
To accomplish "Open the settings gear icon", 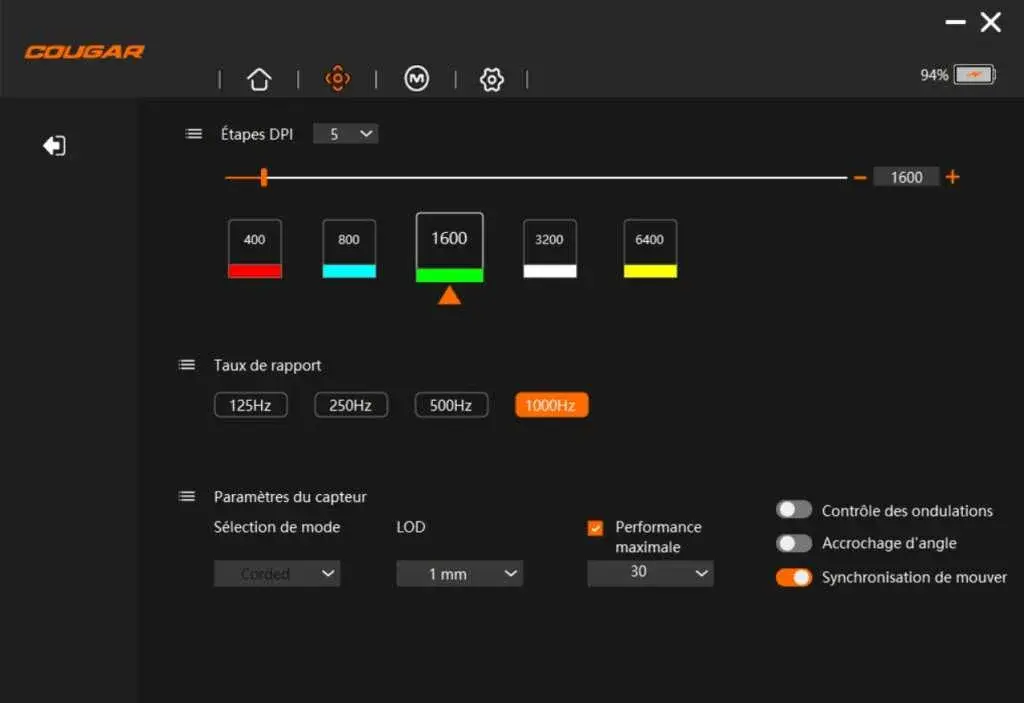I will pyautogui.click(x=492, y=78).
